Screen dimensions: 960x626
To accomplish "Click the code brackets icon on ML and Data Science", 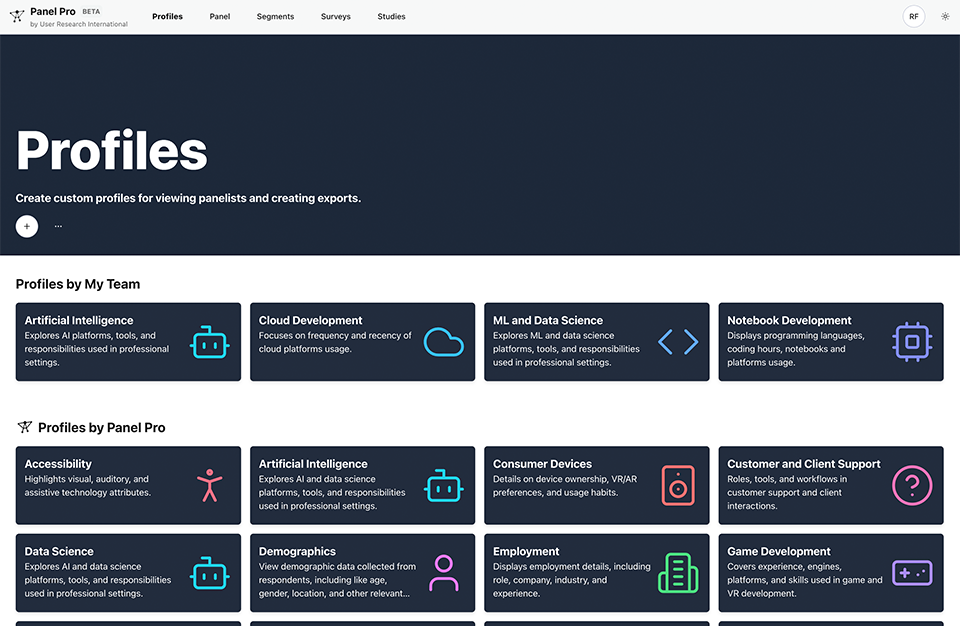I will [677, 341].
